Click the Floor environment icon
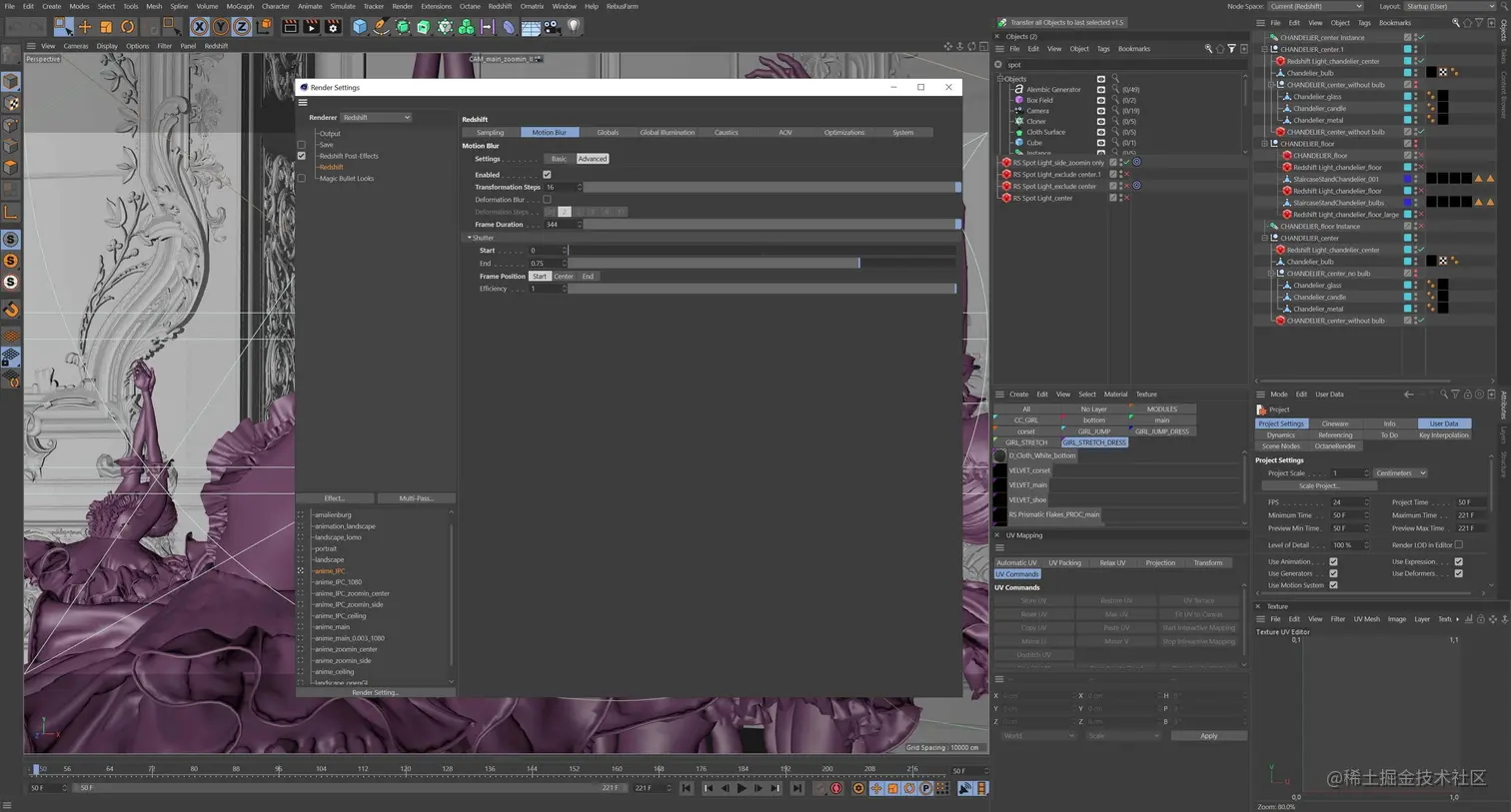 pos(531,27)
